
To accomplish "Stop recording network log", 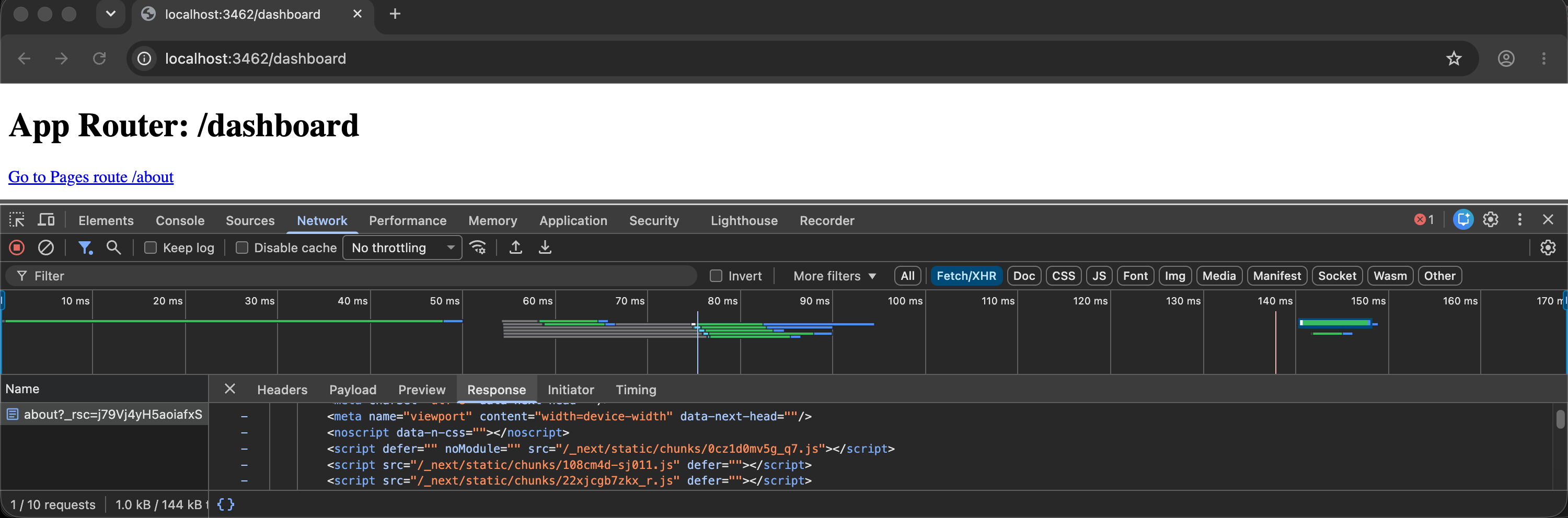I will 17,248.
